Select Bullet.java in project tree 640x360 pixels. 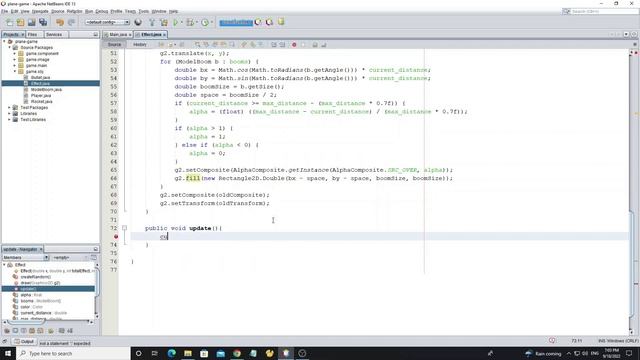[x=40, y=77]
